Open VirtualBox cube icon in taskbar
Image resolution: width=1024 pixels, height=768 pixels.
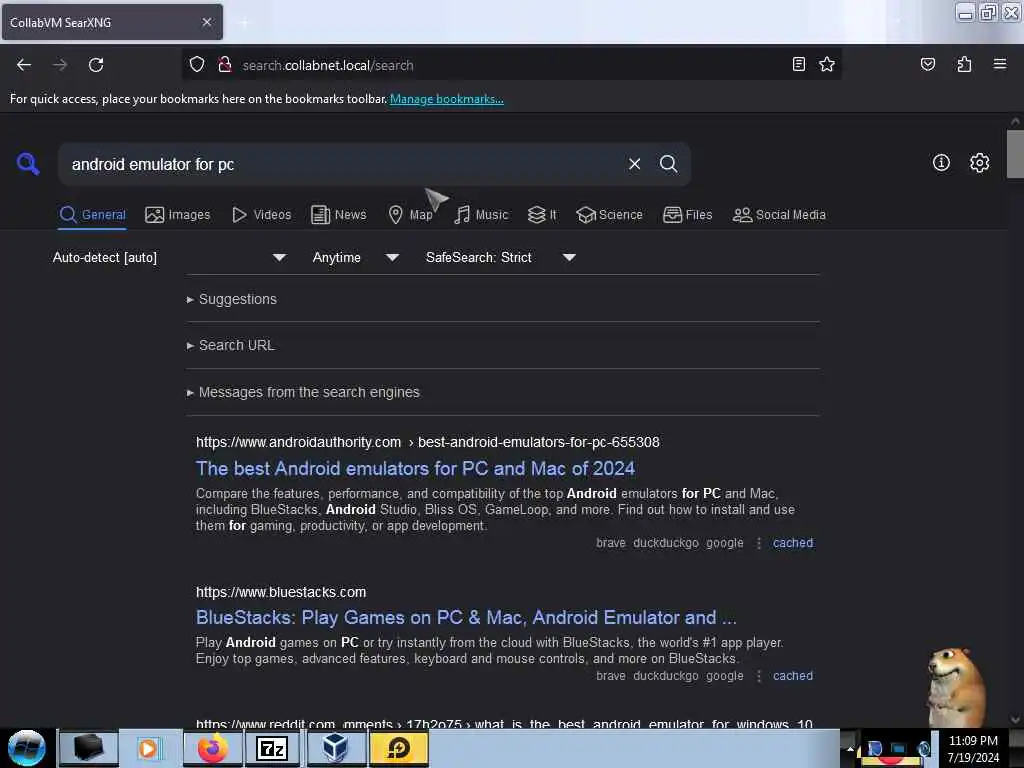coord(335,748)
